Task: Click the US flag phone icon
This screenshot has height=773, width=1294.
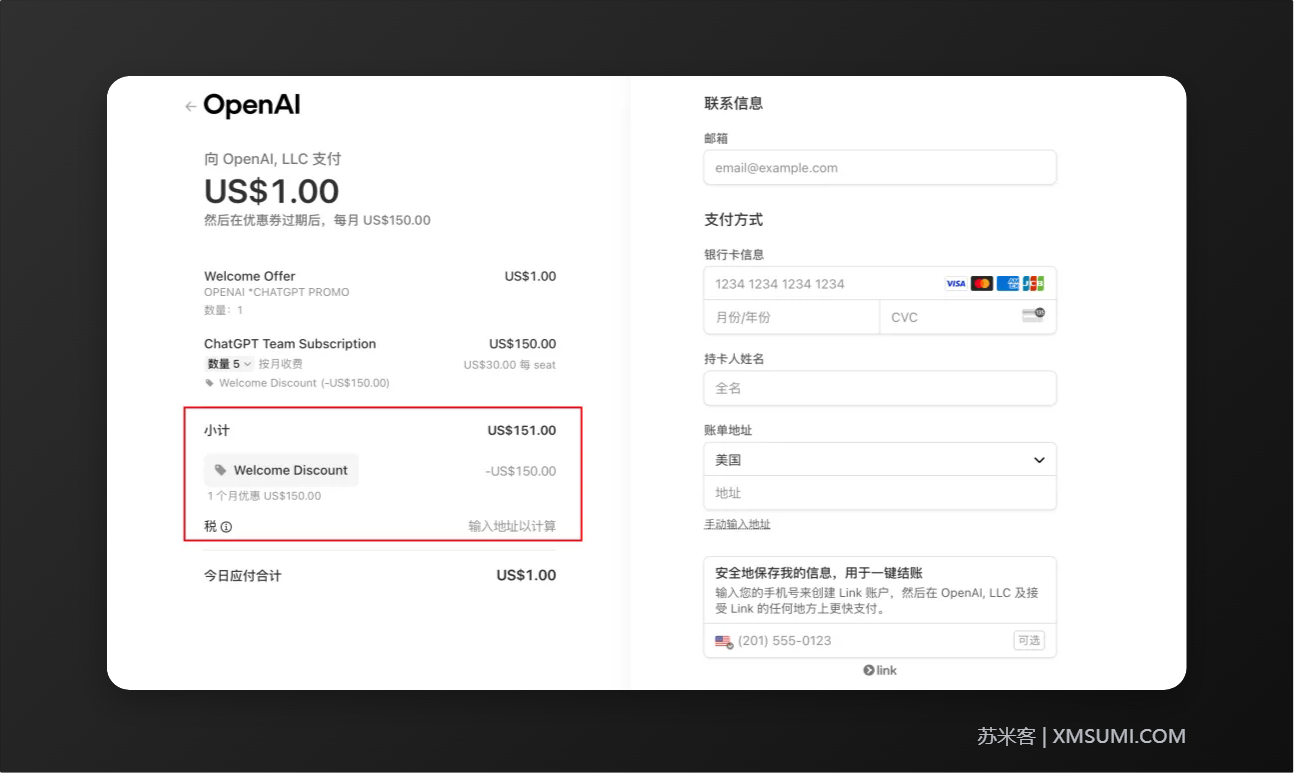Action: point(724,641)
